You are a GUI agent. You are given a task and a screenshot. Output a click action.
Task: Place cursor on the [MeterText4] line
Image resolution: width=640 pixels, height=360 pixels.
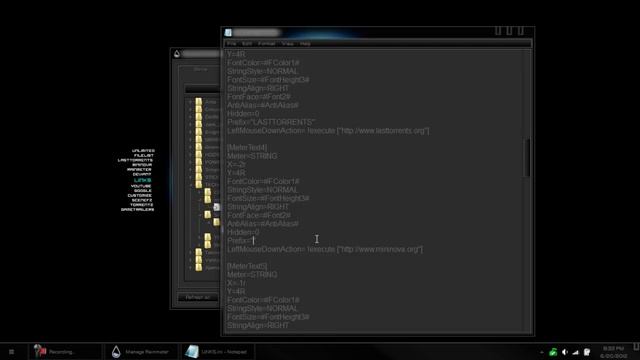click(x=247, y=147)
